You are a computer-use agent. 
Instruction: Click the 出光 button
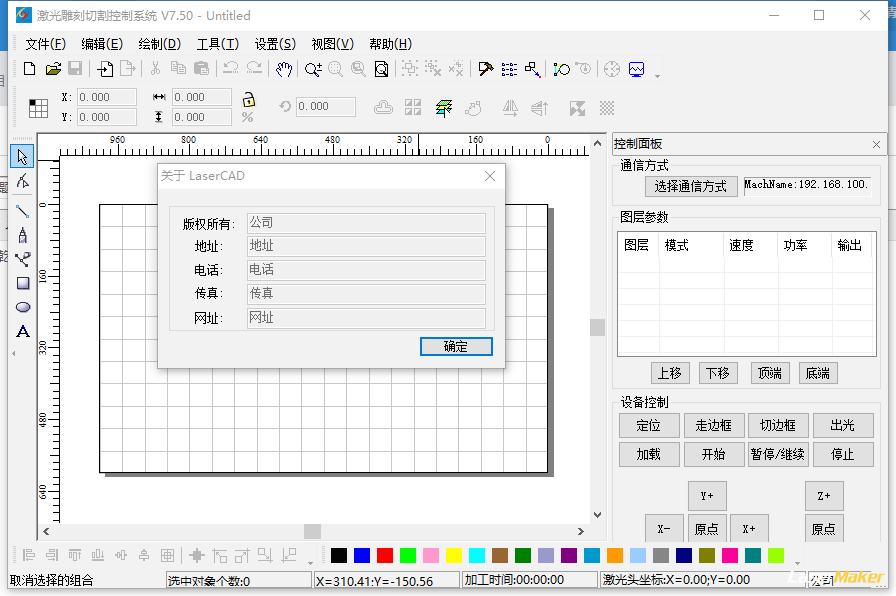click(x=843, y=425)
